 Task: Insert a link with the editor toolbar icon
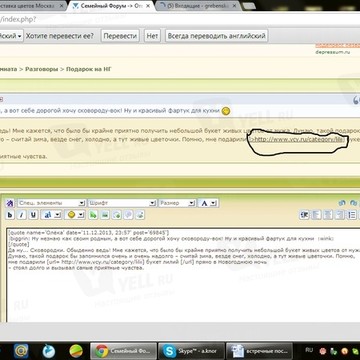coord(93,215)
